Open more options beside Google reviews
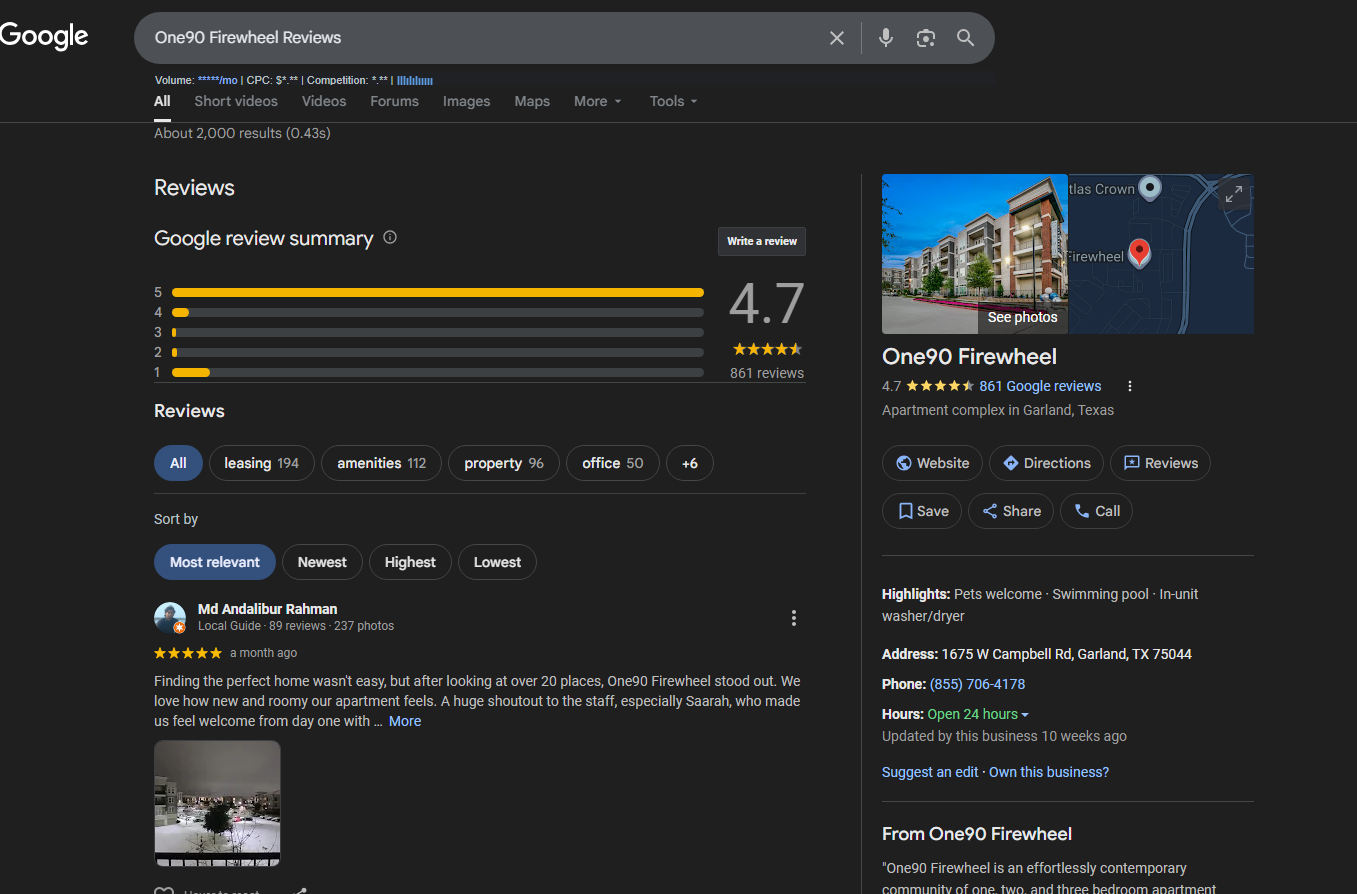This screenshot has height=894, width=1357. click(x=1130, y=387)
